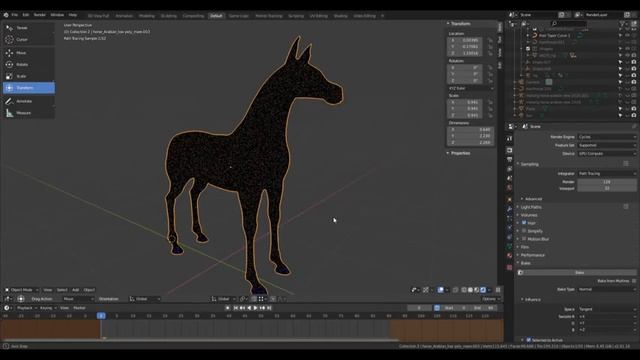Viewport: 640px width, 360px height.
Task: Open the Help menu
Action: [x=73, y=15]
